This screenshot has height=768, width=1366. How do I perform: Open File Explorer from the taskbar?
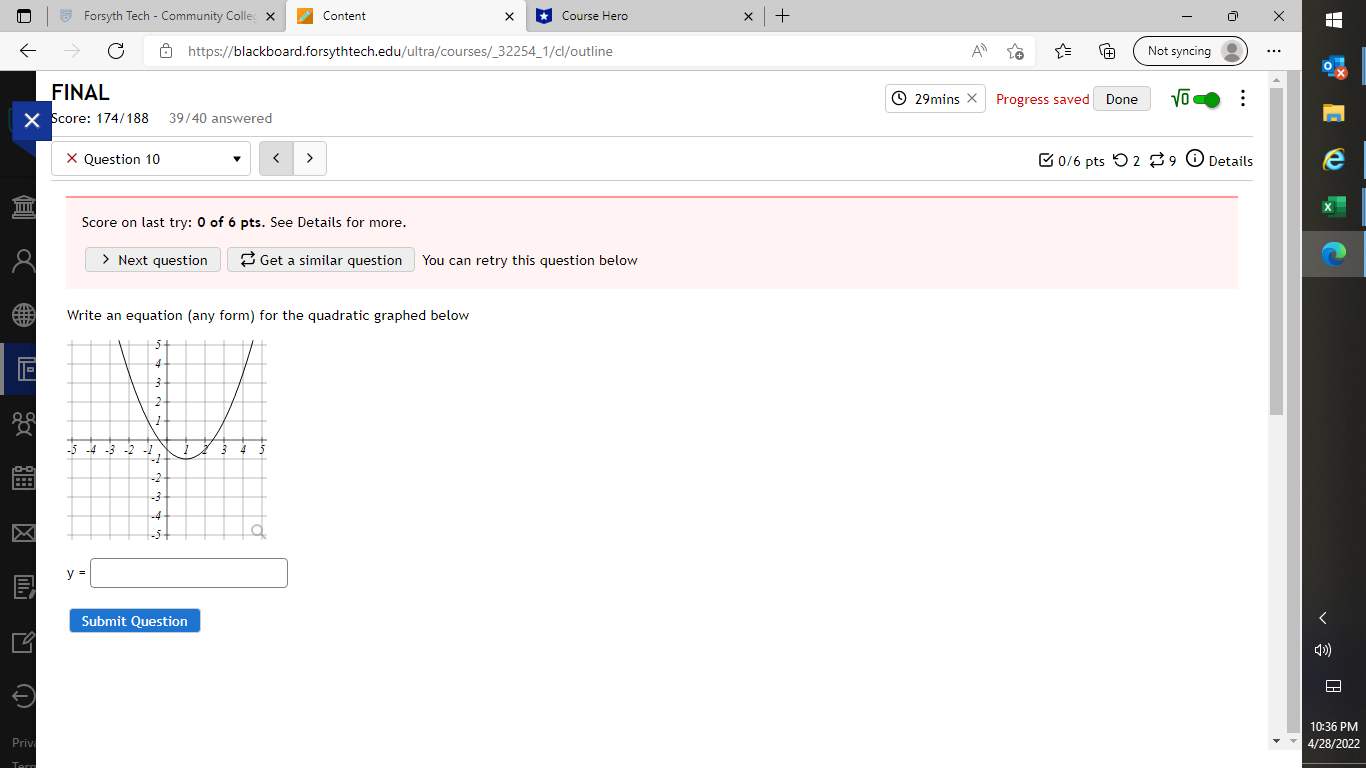click(1334, 113)
